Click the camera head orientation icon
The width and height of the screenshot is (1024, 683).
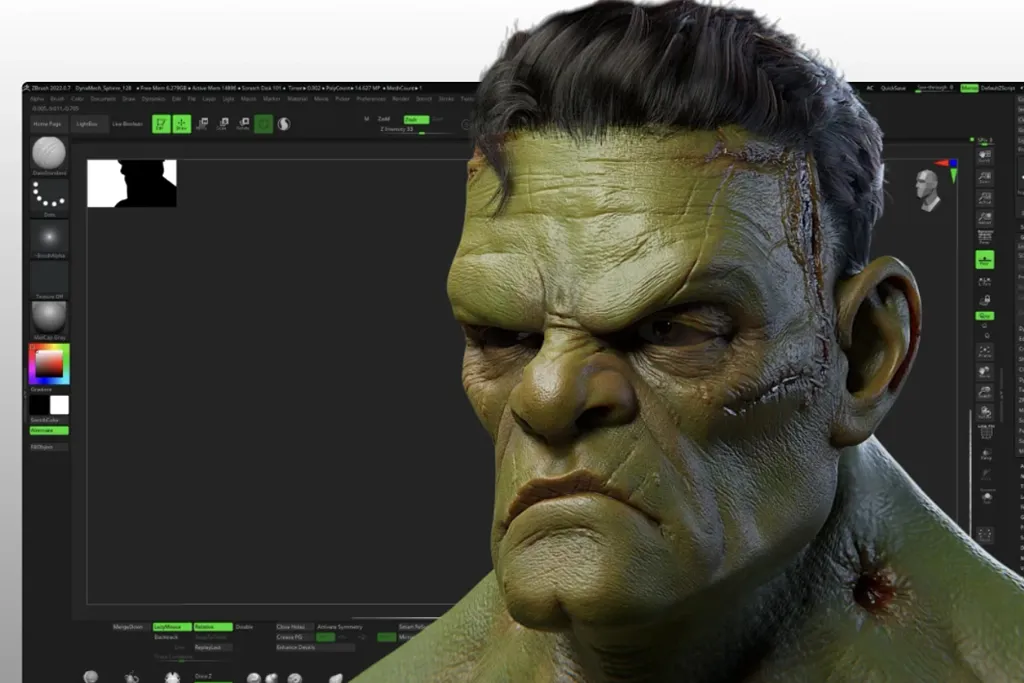927,191
